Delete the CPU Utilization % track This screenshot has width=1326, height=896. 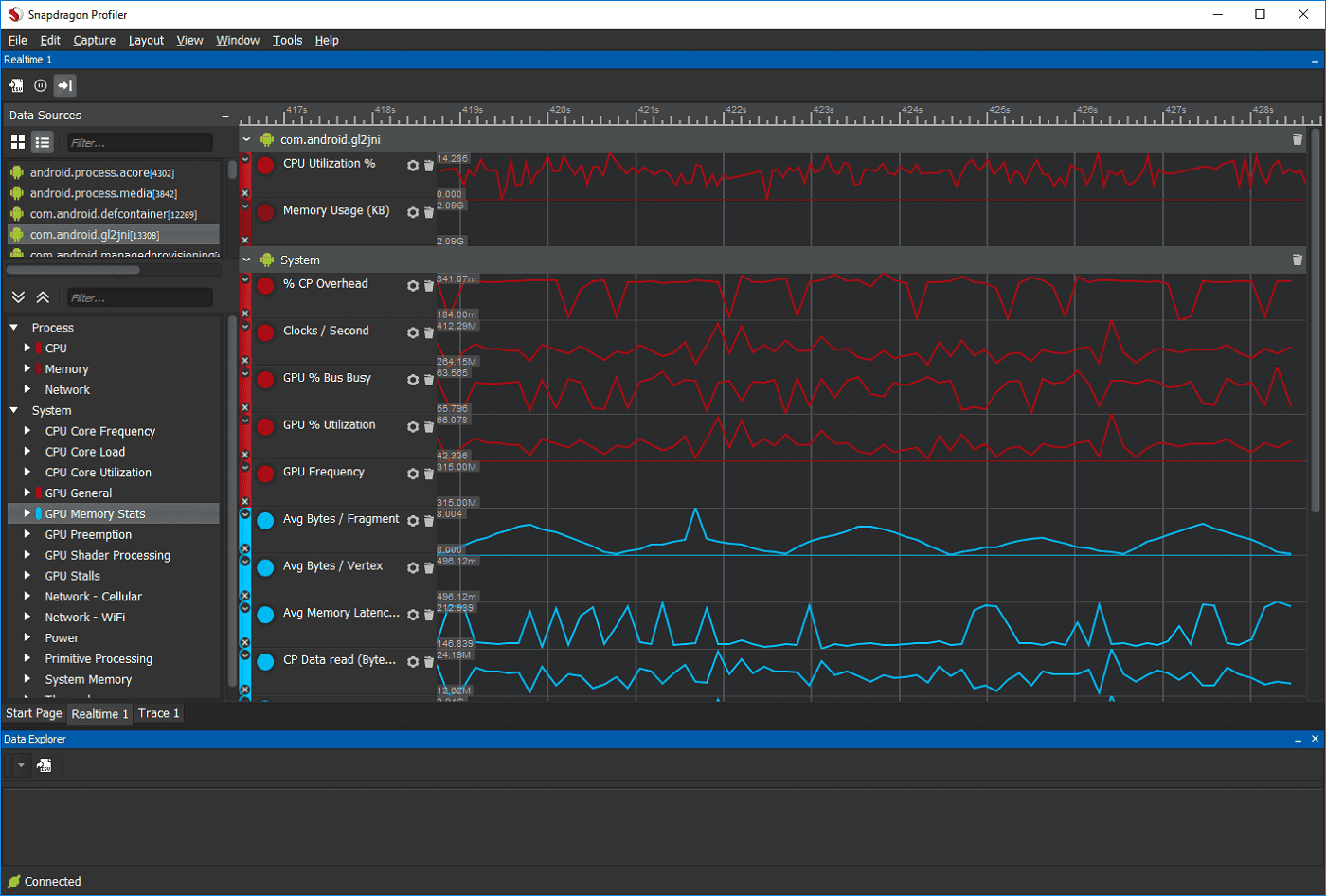coord(428,165)
